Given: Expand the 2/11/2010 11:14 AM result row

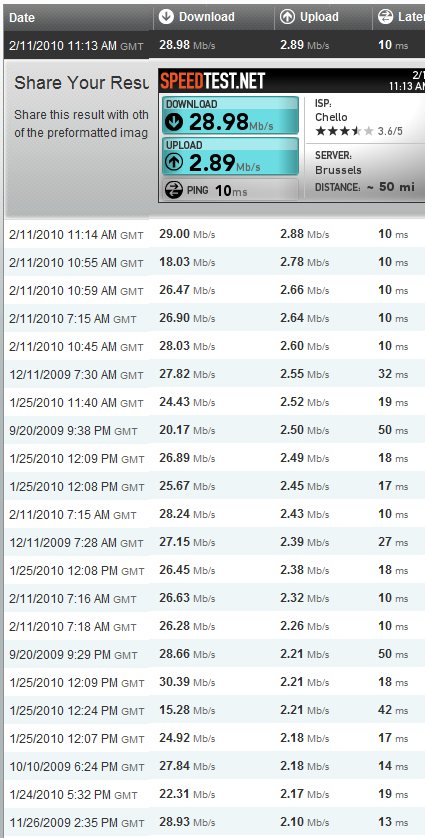Looking at the screenshot, I should (x=214, y=234).
